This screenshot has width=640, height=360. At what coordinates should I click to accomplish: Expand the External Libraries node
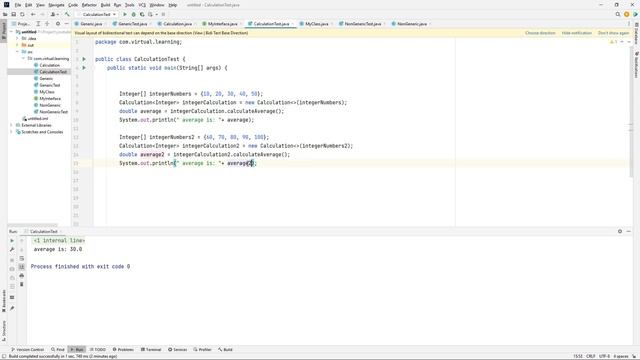tap(11, 125)
